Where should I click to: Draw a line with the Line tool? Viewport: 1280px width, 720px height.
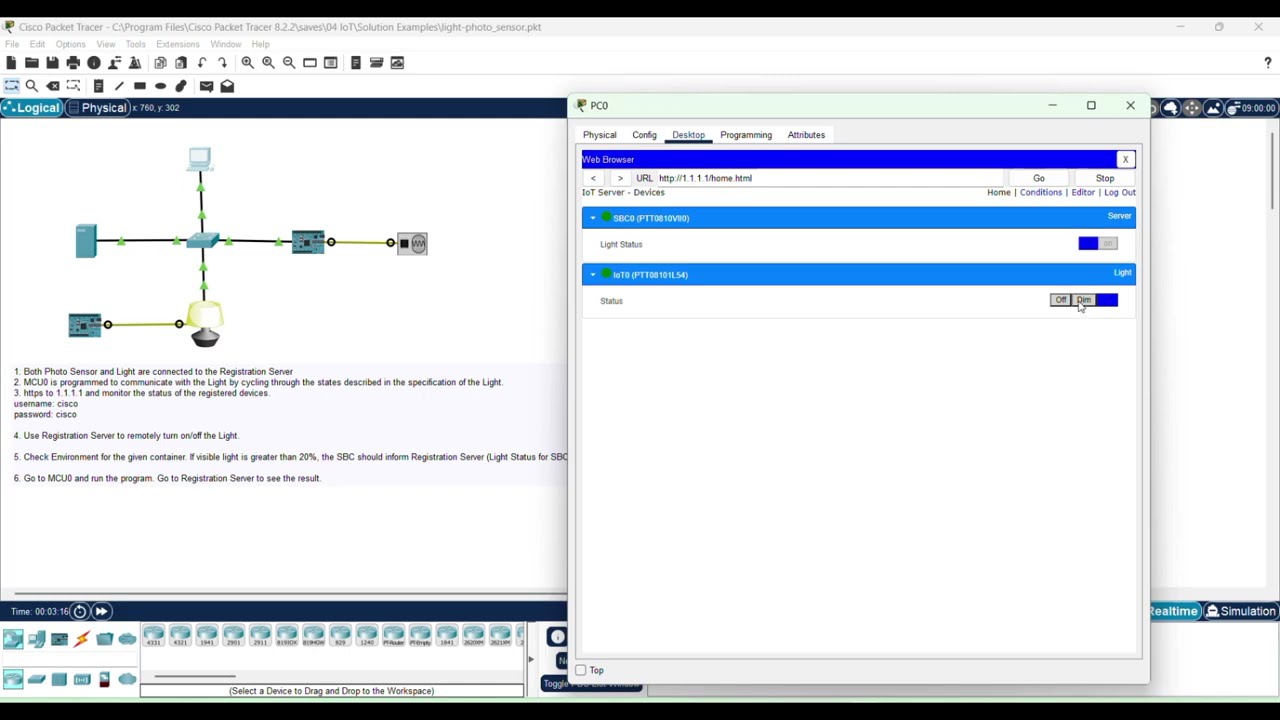tap(119, 86)
